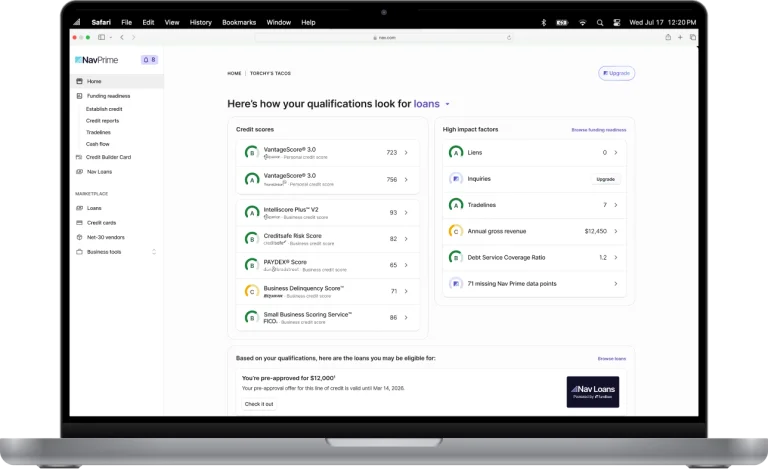
Task: Toggle Safari sidebar button
Action: [101, 37]
